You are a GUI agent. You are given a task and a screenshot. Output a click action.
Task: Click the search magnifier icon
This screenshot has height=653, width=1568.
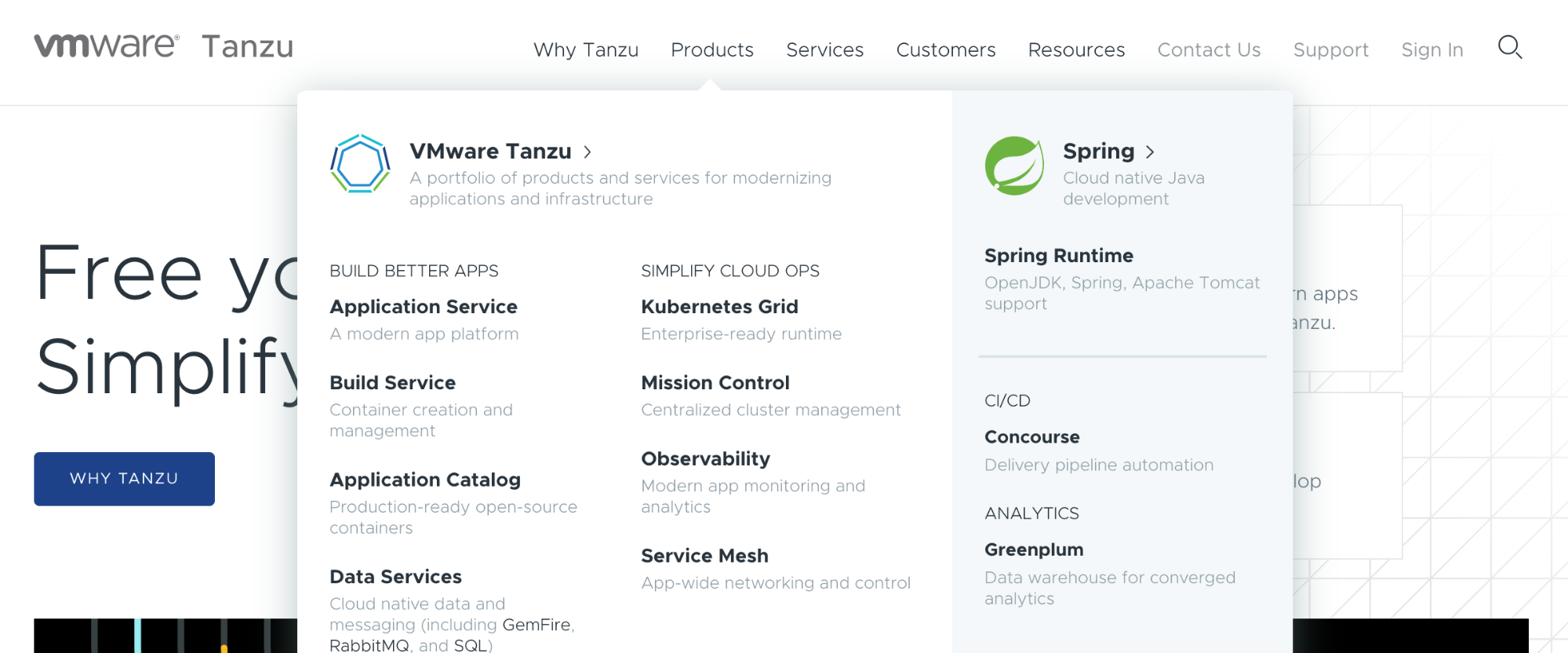pos(1509,48)
